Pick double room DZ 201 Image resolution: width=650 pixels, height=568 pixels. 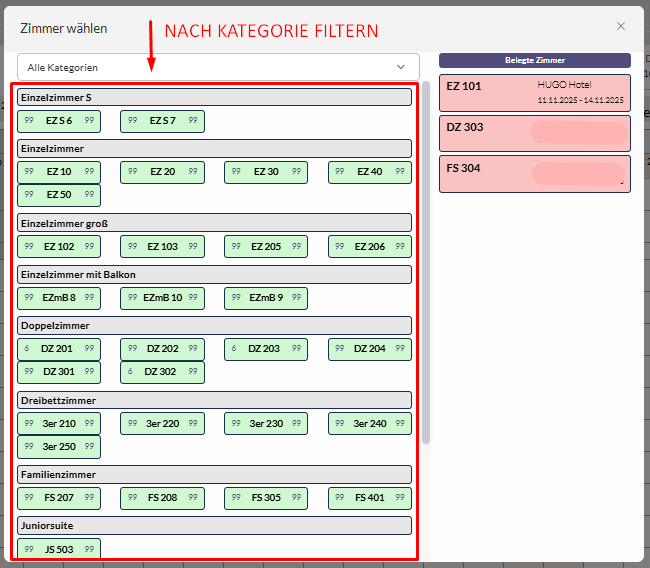click(59, 349)
